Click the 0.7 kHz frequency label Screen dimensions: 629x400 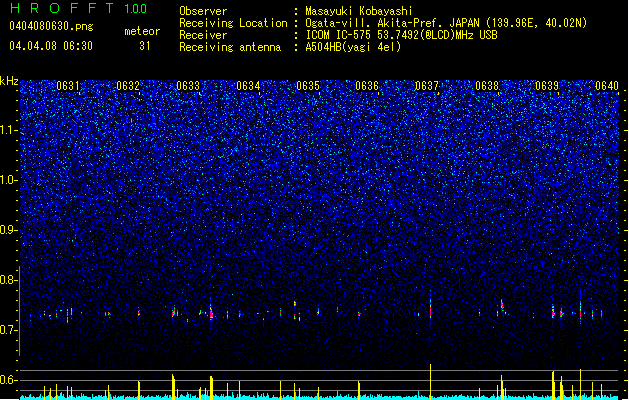(x=8, y=330)
